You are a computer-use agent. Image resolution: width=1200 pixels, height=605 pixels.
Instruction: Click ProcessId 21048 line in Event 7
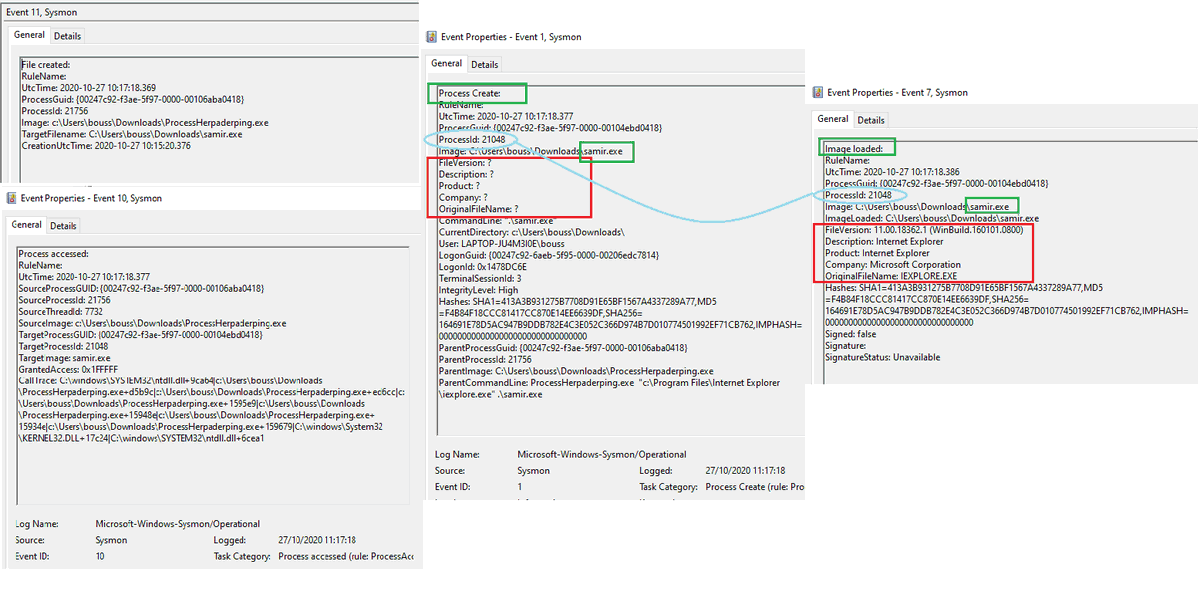(x=858, y=195)
